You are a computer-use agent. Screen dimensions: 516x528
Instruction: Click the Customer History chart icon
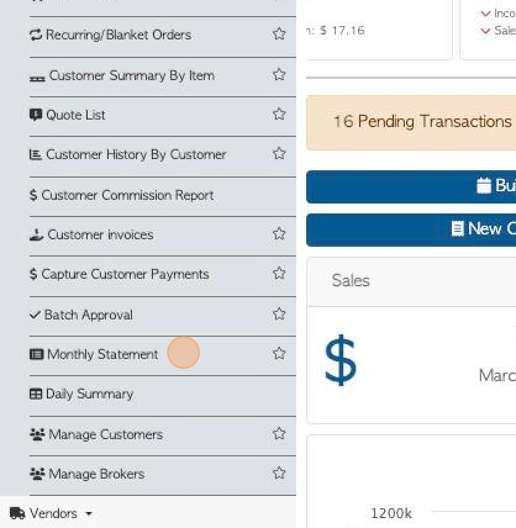pyautogui.click(x=36, y=155)
